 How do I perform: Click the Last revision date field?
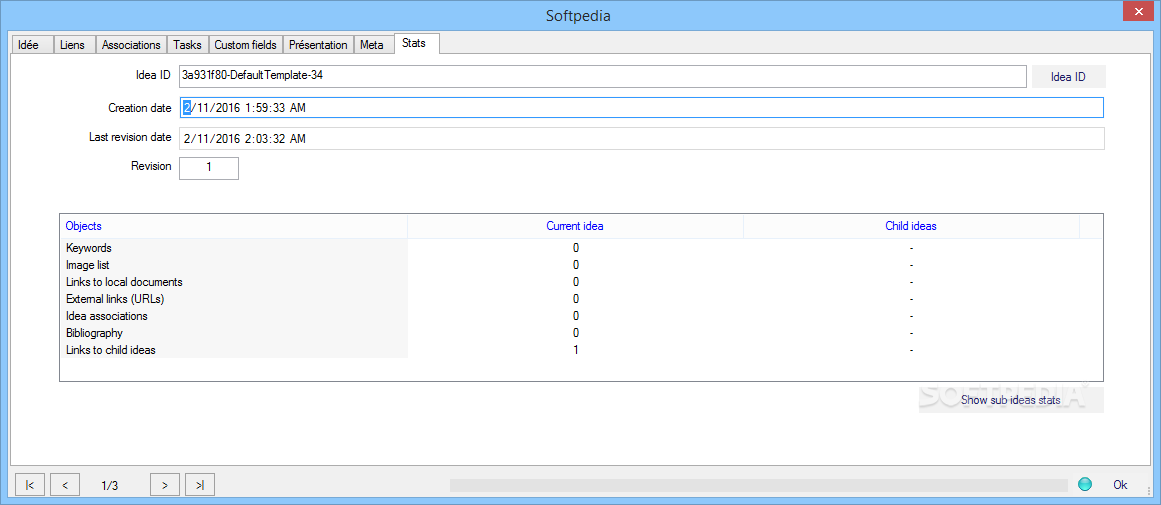[641, 138]
